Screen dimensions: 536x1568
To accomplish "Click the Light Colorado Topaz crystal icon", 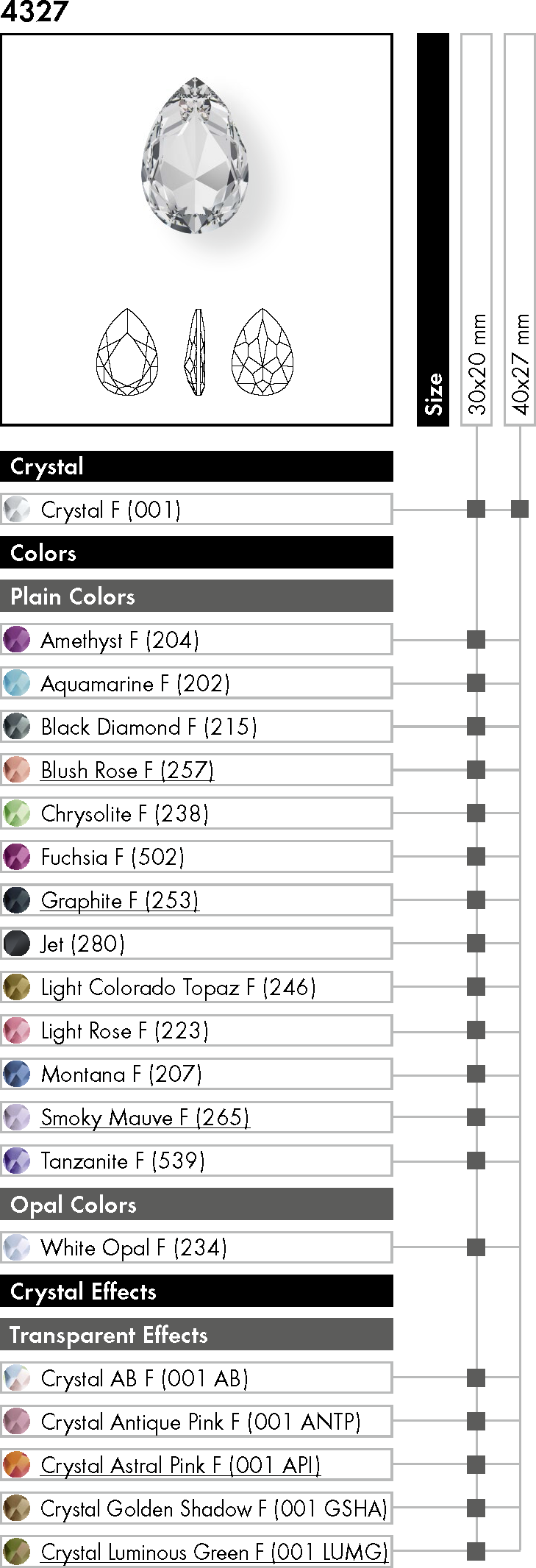I will coord(16,986).
